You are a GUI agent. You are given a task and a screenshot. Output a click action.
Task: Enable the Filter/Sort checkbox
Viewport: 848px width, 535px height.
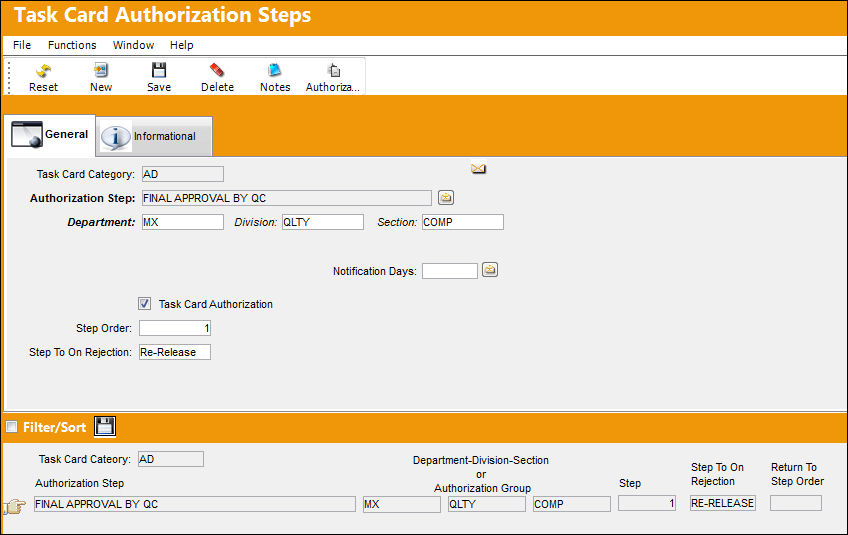11,427
